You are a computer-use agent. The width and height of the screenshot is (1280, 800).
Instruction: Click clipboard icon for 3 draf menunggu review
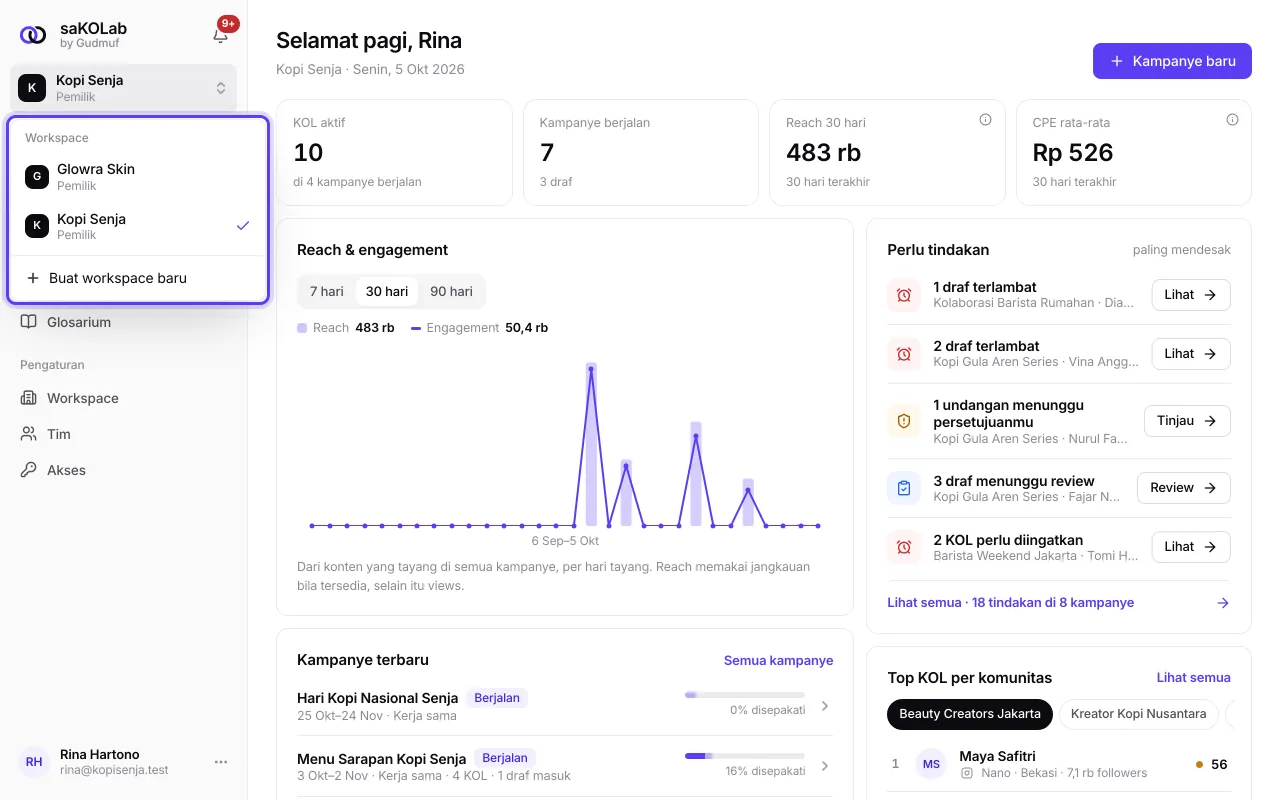click(x=904, y=488)
